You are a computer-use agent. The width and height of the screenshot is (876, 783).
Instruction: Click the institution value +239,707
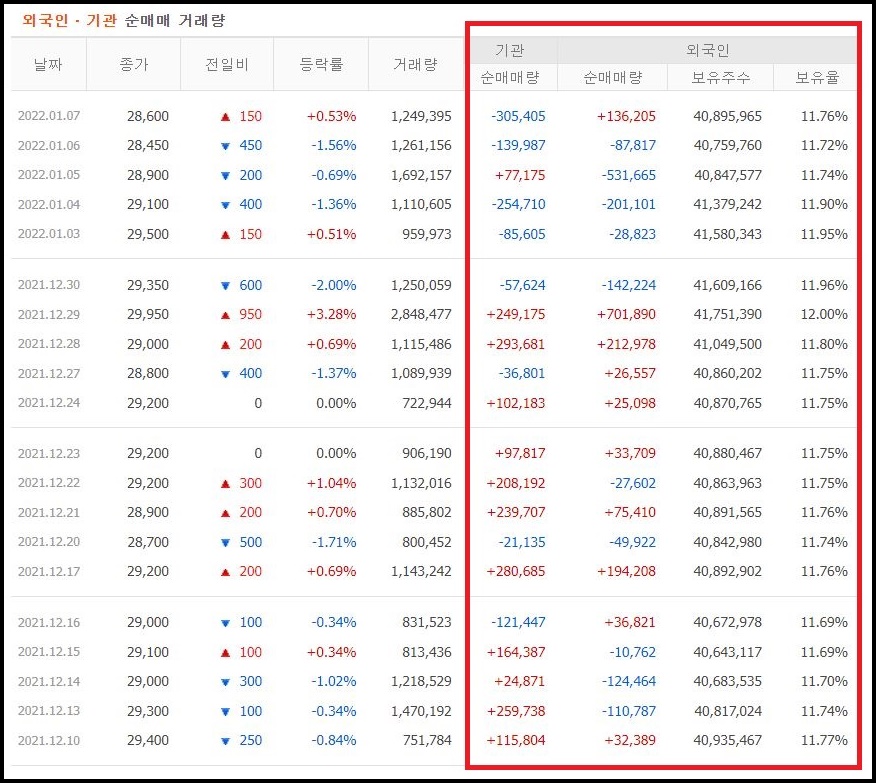point(516,512)
